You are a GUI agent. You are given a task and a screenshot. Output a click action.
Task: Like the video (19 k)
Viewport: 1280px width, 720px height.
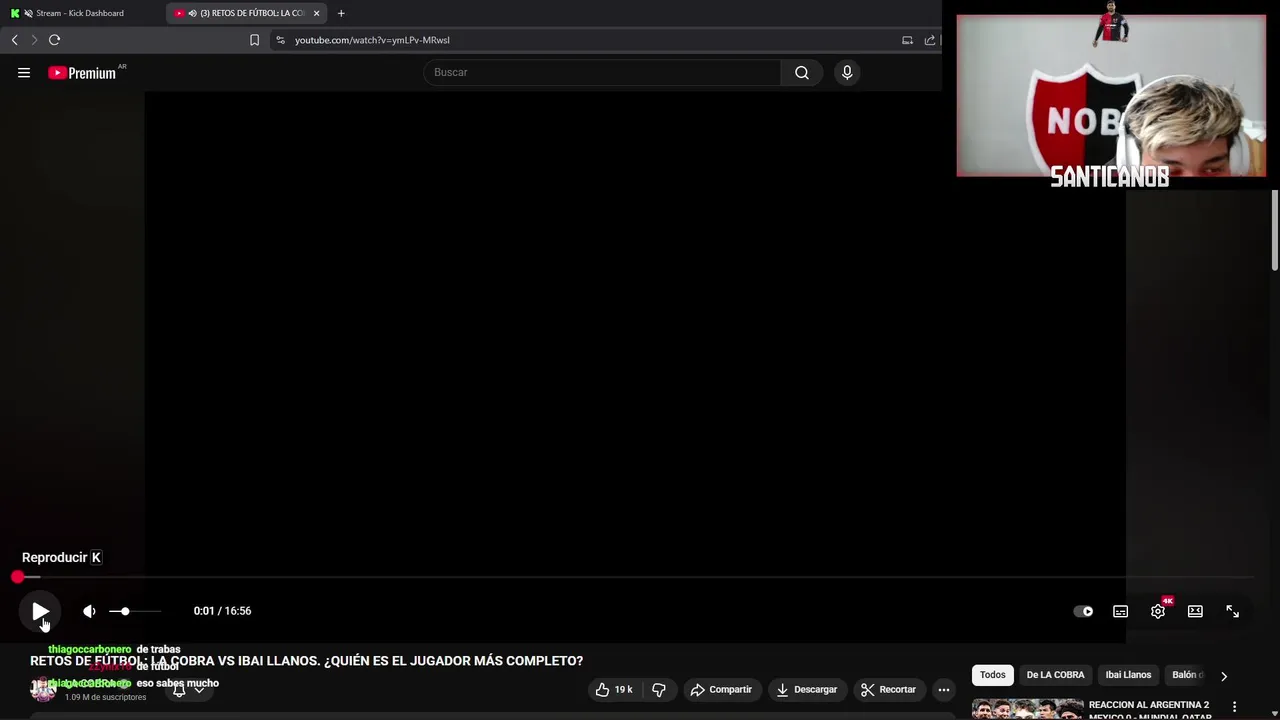[x=615, y=689]
